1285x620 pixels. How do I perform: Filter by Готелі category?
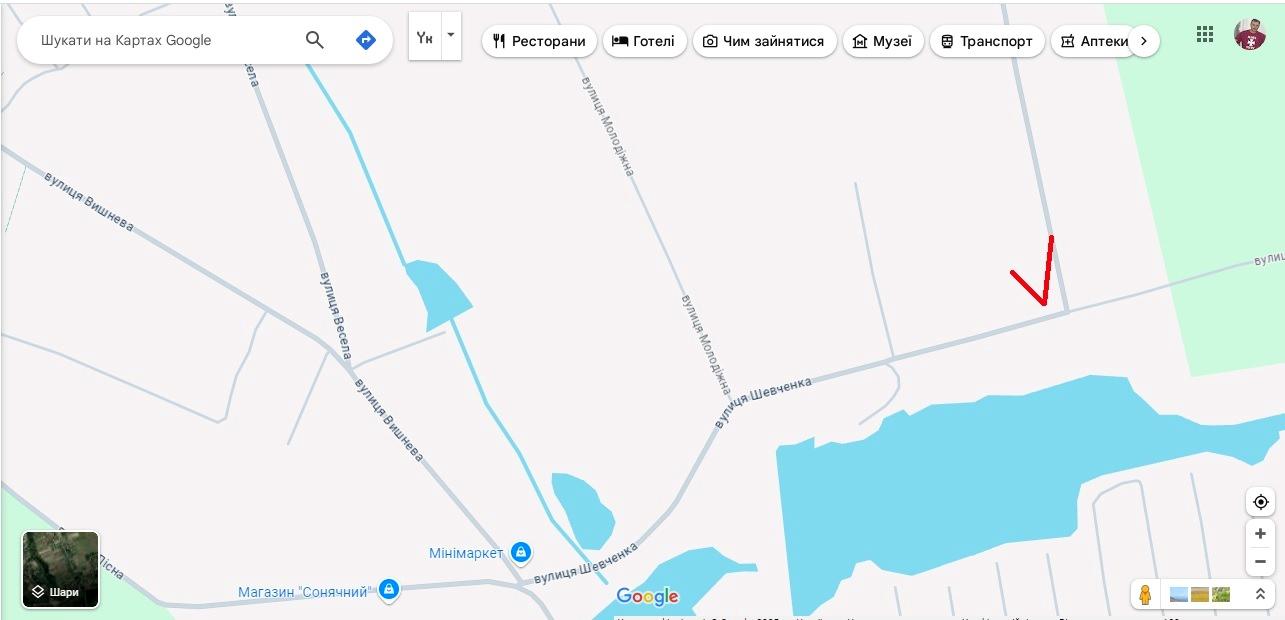click(644, 41)
